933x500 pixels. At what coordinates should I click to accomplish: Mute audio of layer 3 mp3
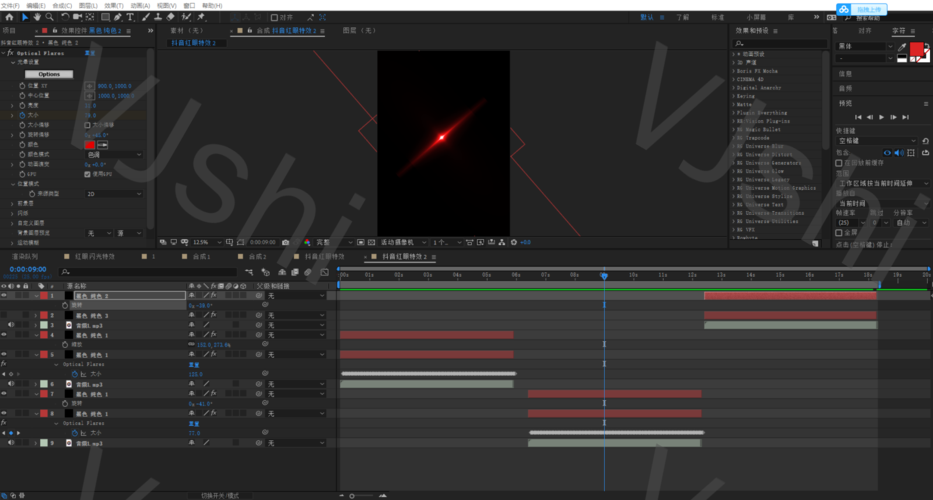click(11, 325)
